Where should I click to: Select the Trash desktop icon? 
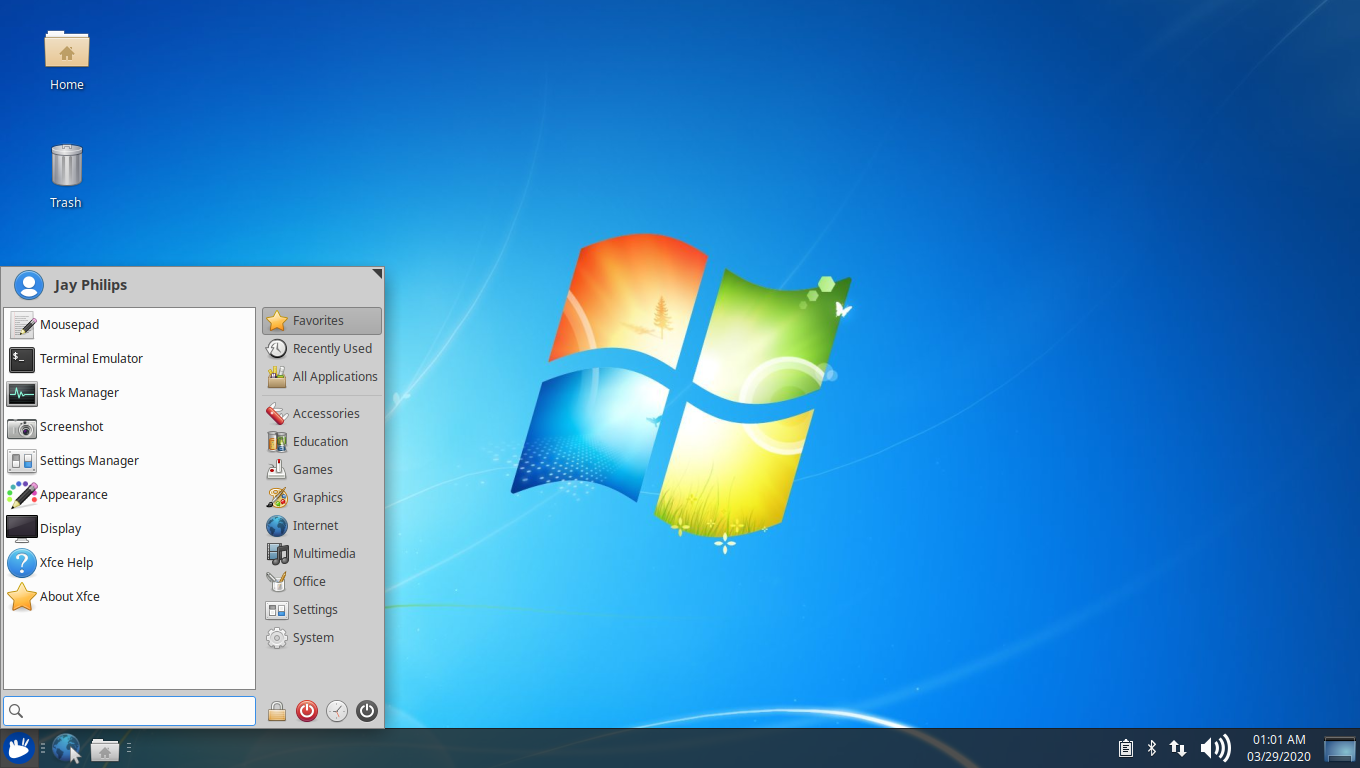click(66, 177)
